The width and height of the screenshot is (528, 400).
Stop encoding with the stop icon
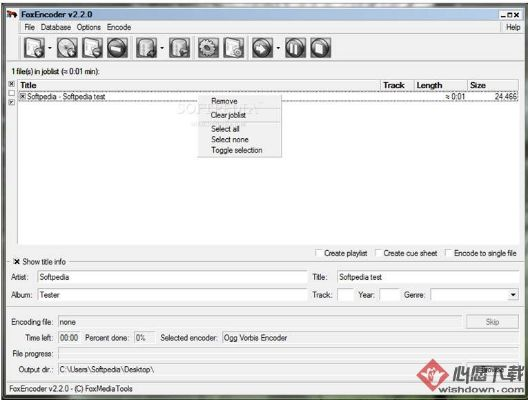pyautogui.click(x=321, y=48)
